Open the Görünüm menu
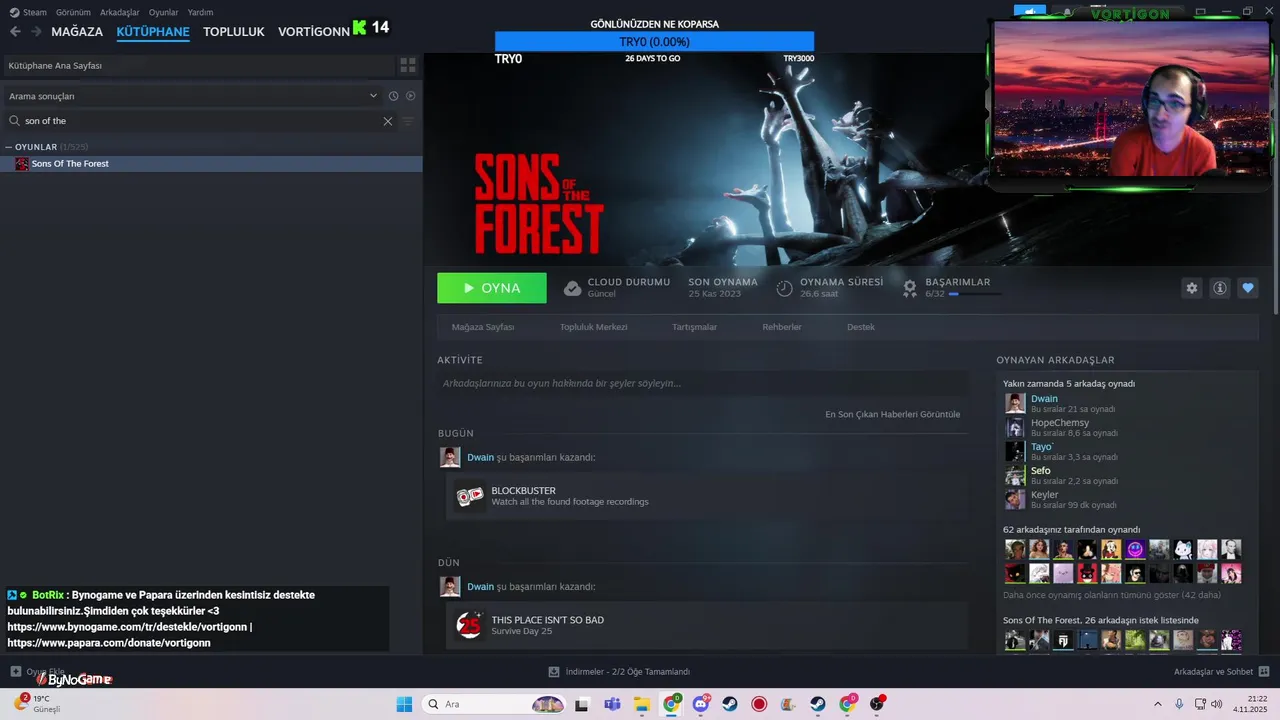This screenshot has width=1280, height=720. click(73, 12)
